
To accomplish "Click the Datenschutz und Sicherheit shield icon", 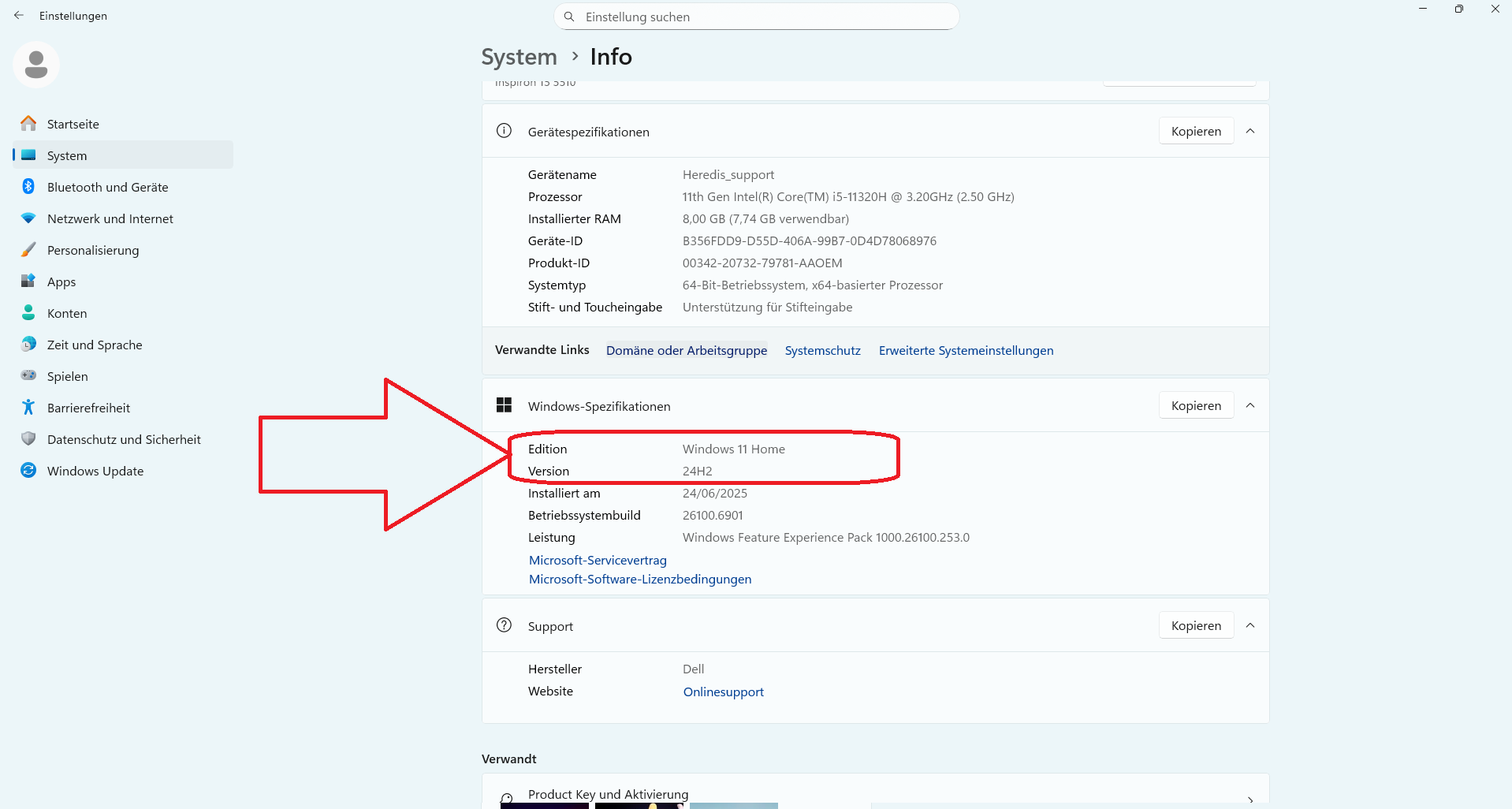I will (x=28, y=439).
